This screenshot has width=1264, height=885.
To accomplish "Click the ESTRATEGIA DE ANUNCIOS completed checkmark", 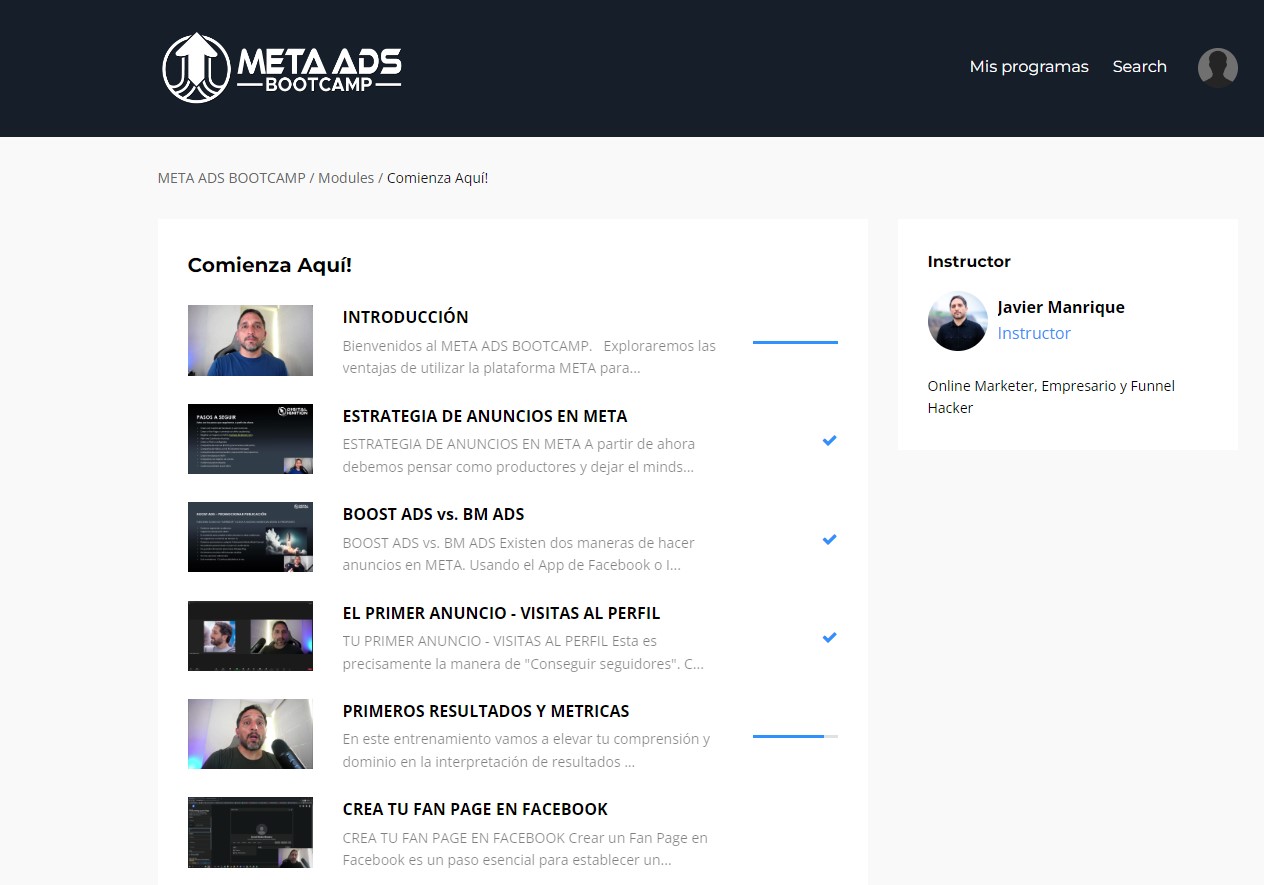I will coord(829,440).
